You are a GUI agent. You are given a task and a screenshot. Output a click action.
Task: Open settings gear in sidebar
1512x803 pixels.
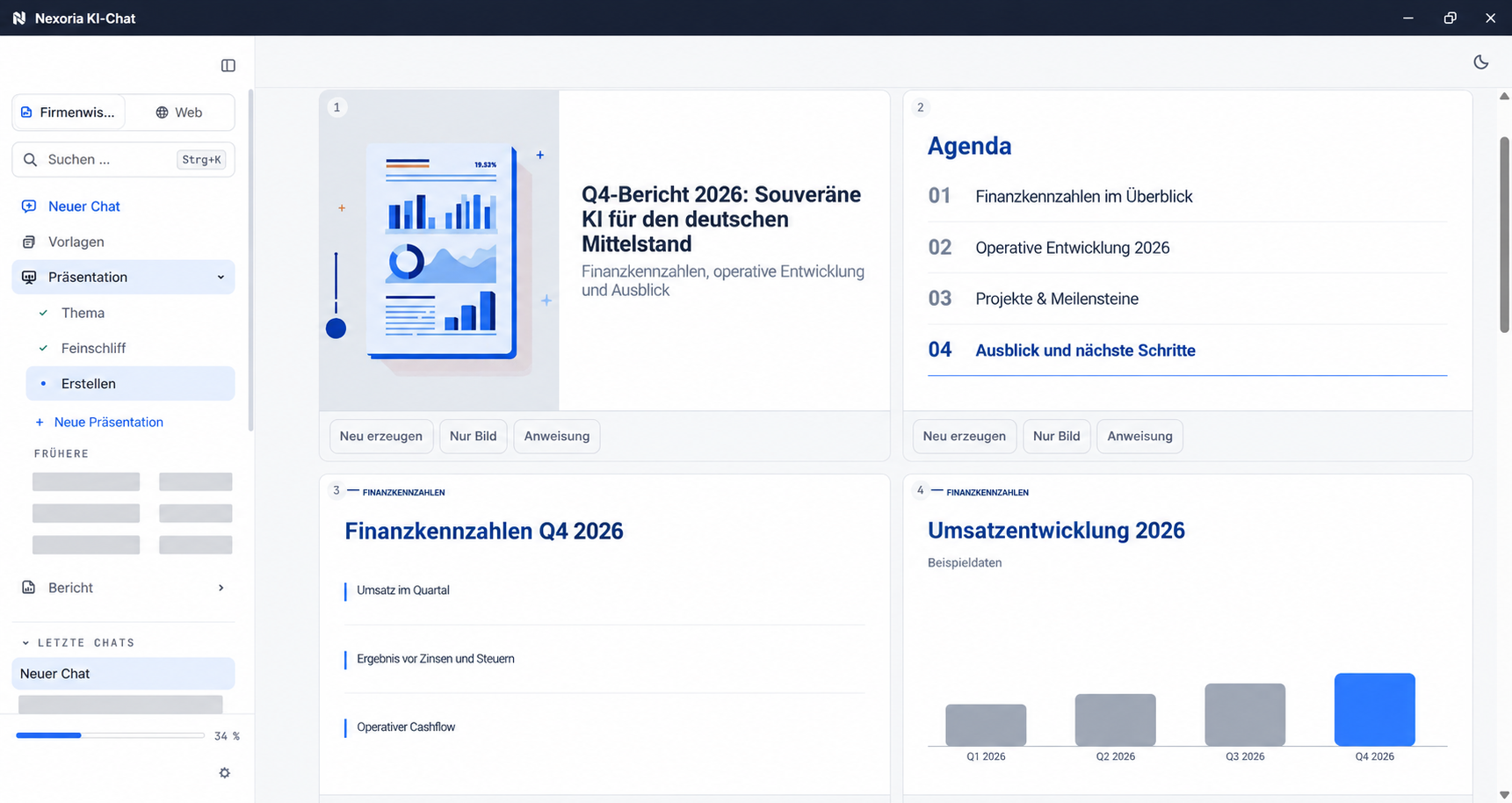pyautogui.click(x=225, y=773)
